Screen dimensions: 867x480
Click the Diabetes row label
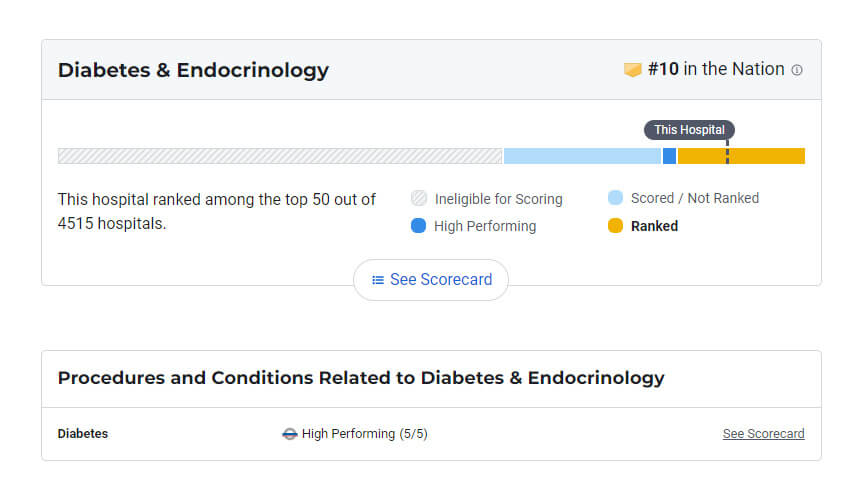pyautogui.click(x=83, y=434)
